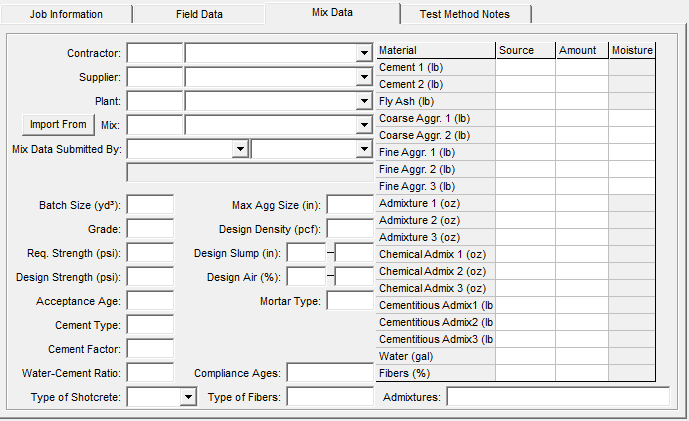The image size is (689, 421).
Task: Click the Max Agg Size field
Action: coord(350,205)
